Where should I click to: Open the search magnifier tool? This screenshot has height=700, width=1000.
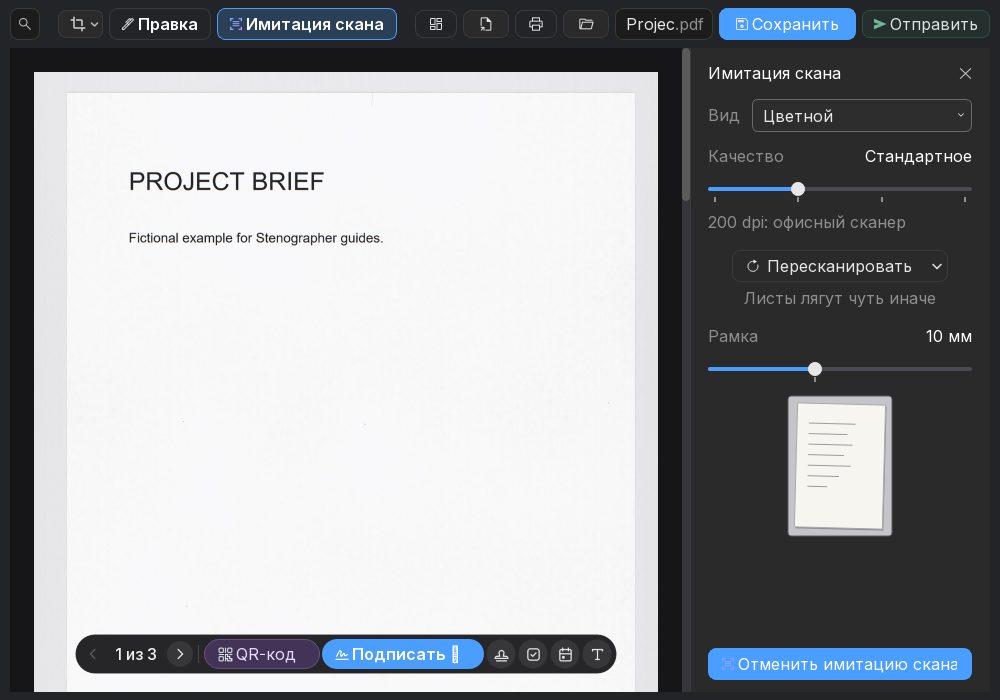[x=25, y=24]
